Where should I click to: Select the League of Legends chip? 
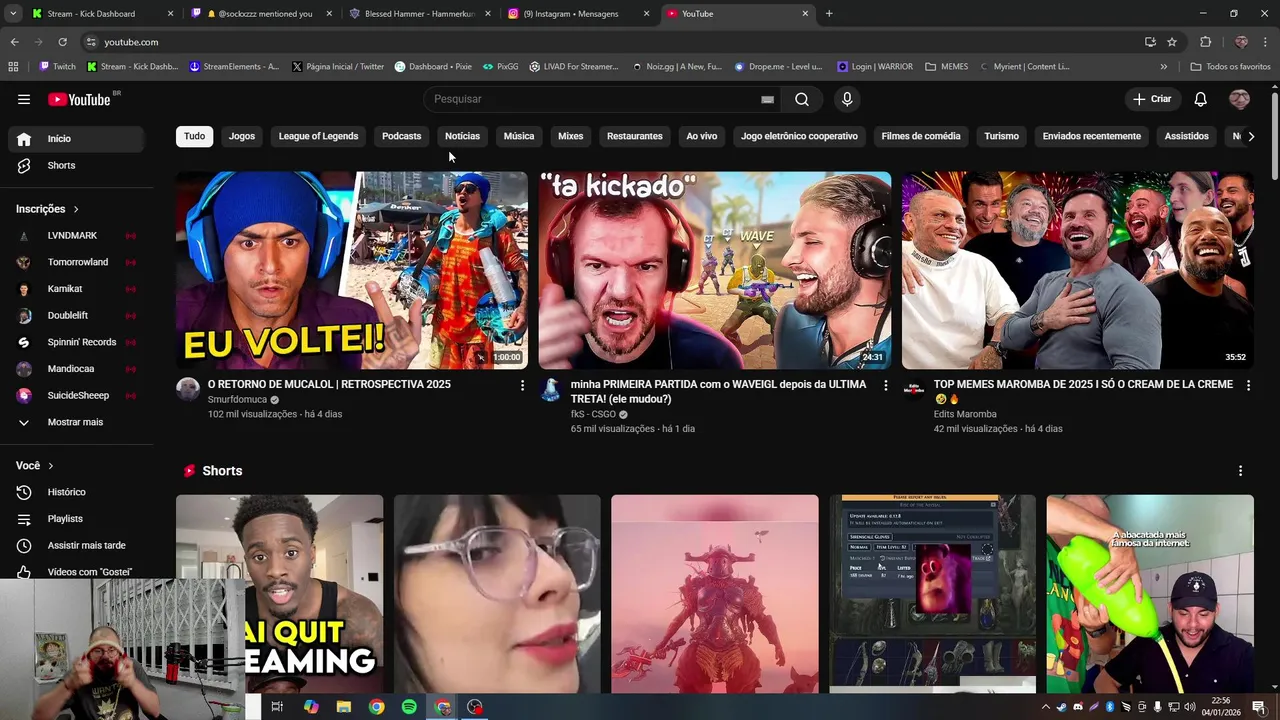point(318,136)
